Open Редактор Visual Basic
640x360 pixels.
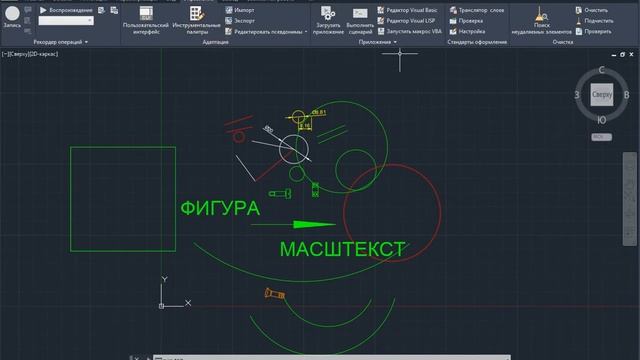[407, 10]
